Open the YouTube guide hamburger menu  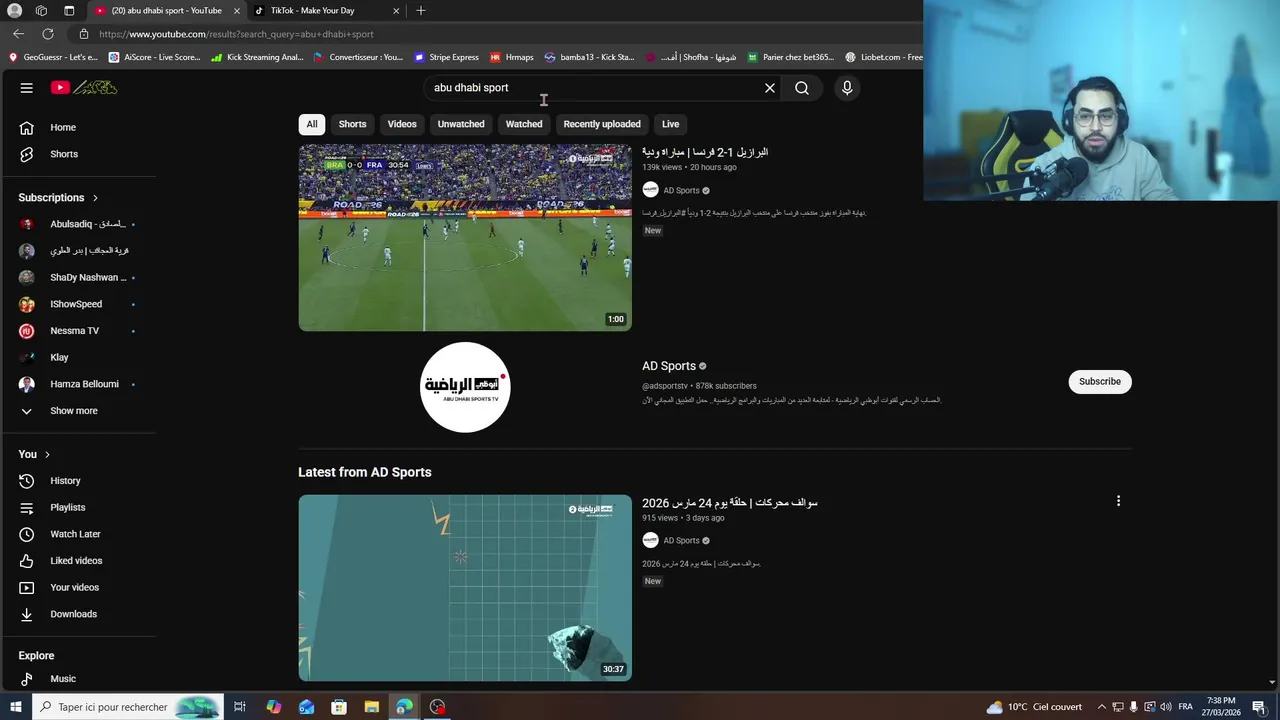27,88
